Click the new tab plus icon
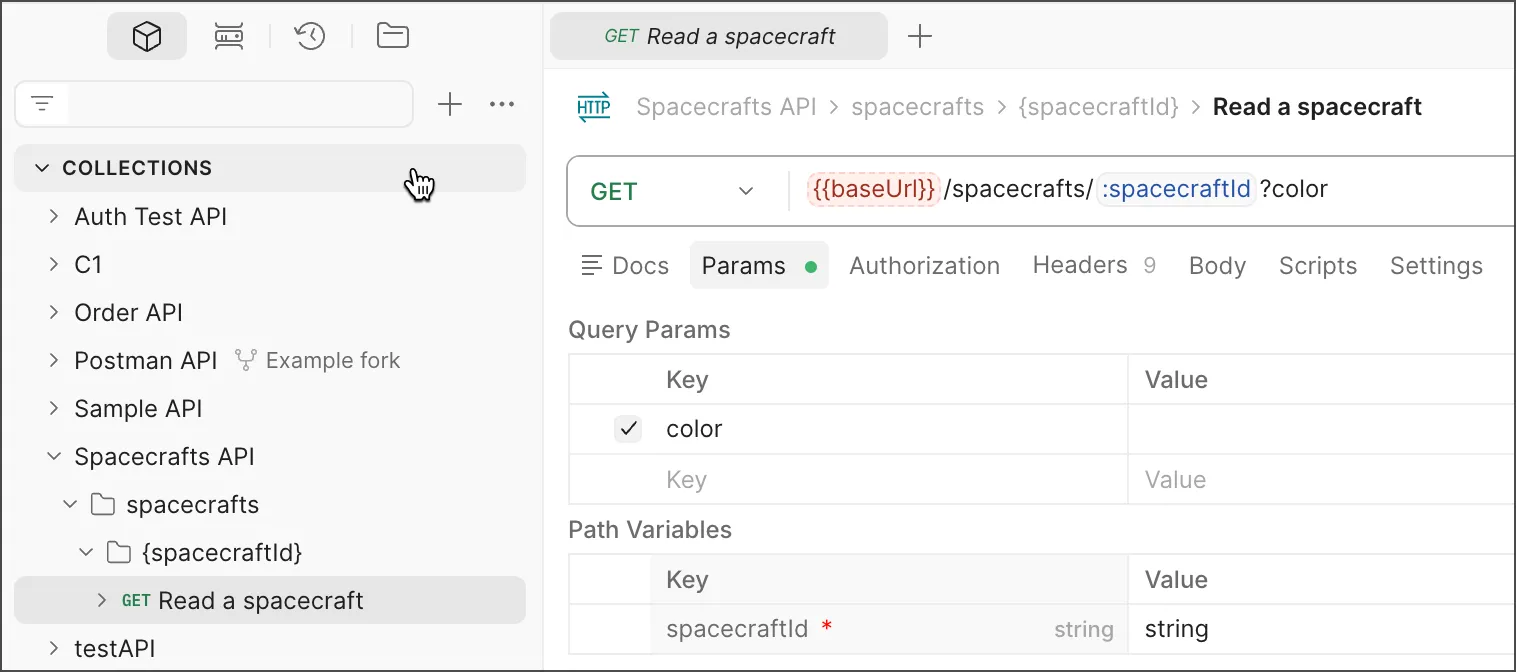1516x672 pixels. click(919, 37)
